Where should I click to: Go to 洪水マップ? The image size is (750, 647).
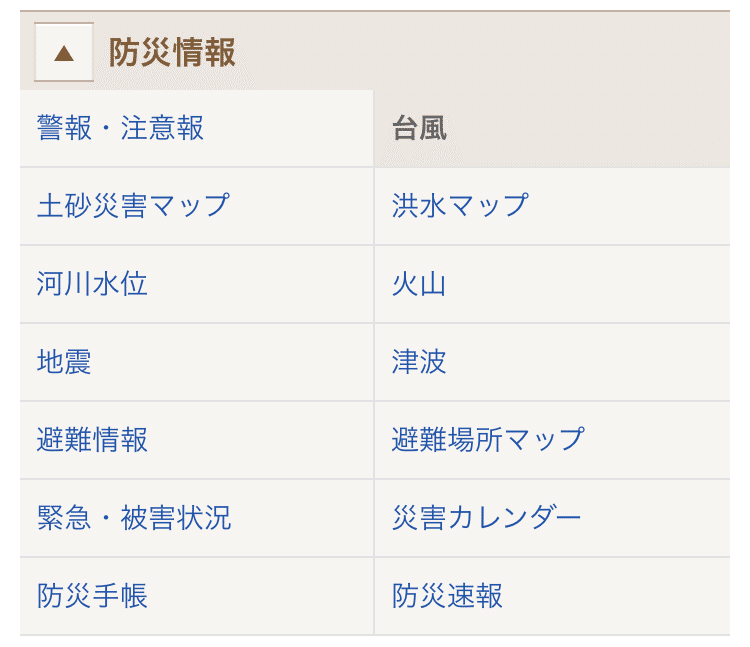(460, 206)
